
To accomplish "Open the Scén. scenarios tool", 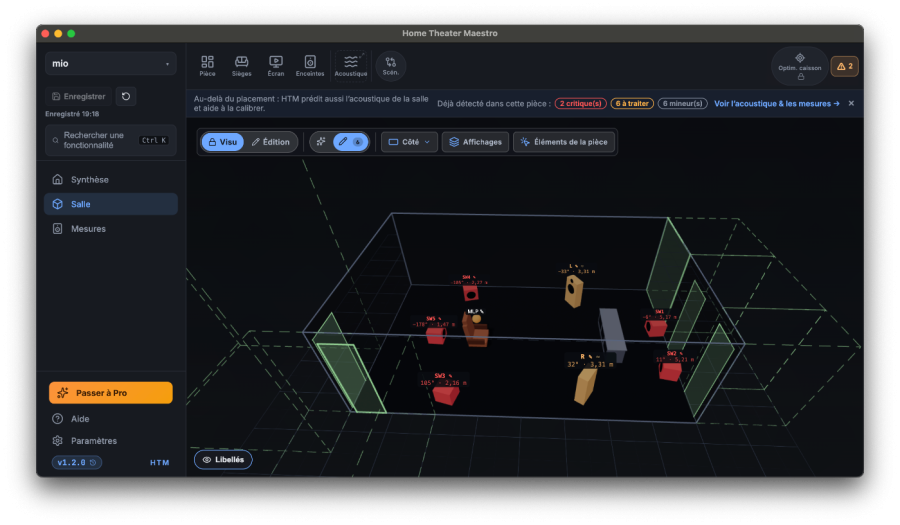I will (391, 66).
